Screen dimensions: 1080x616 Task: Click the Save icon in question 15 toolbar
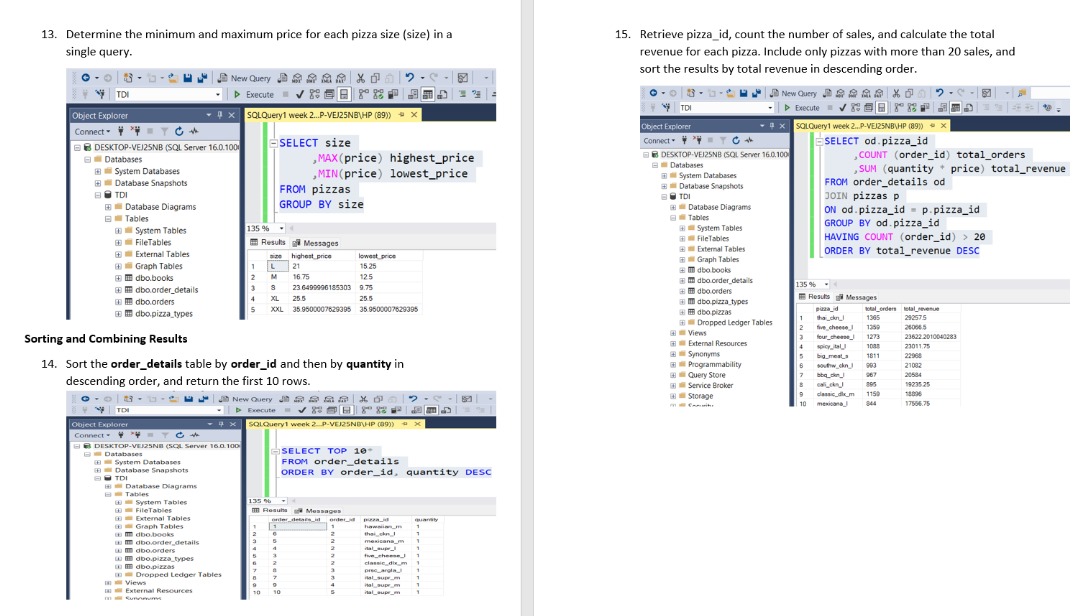click(743, 93)
